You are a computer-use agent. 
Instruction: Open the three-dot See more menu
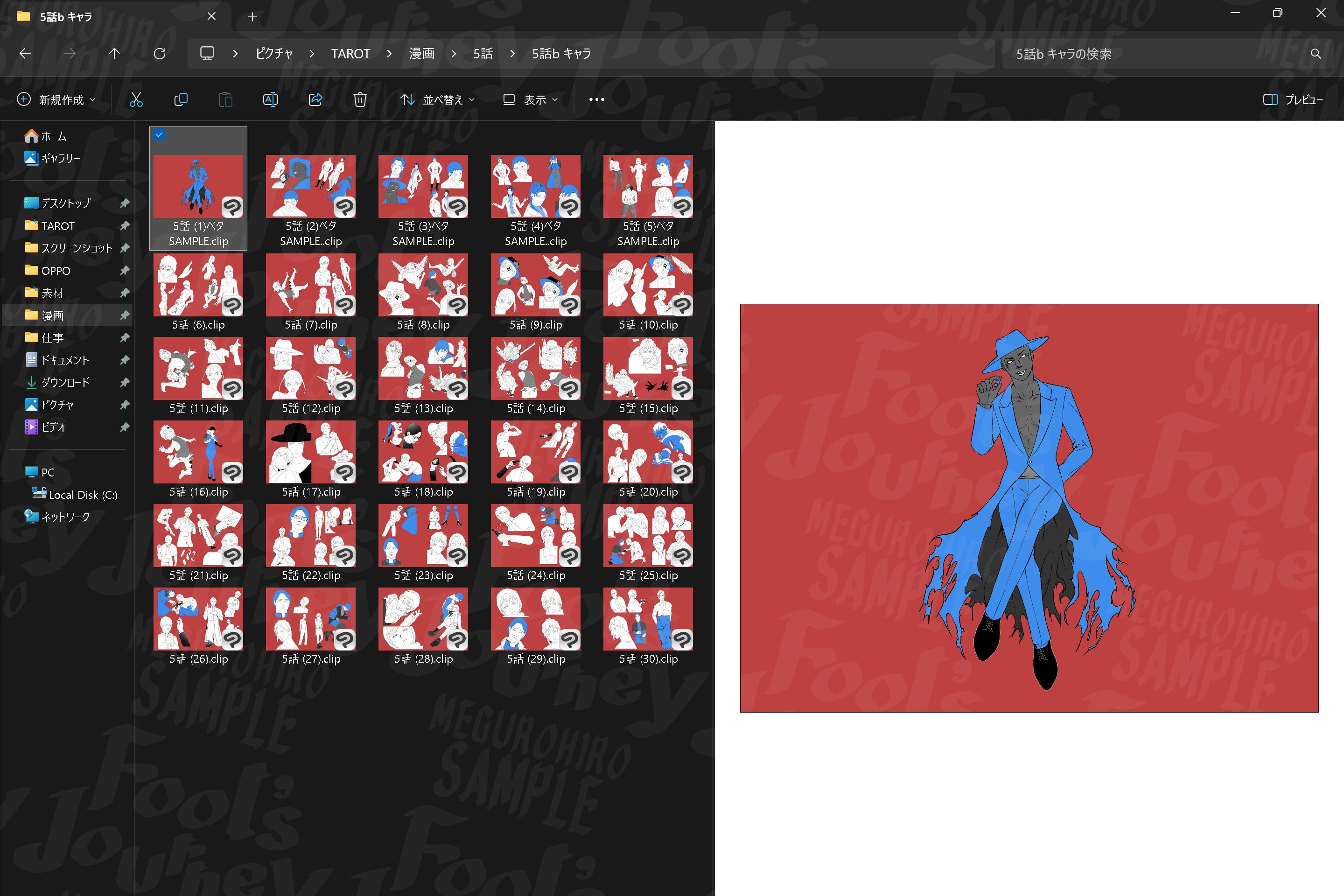pos(596,100)
